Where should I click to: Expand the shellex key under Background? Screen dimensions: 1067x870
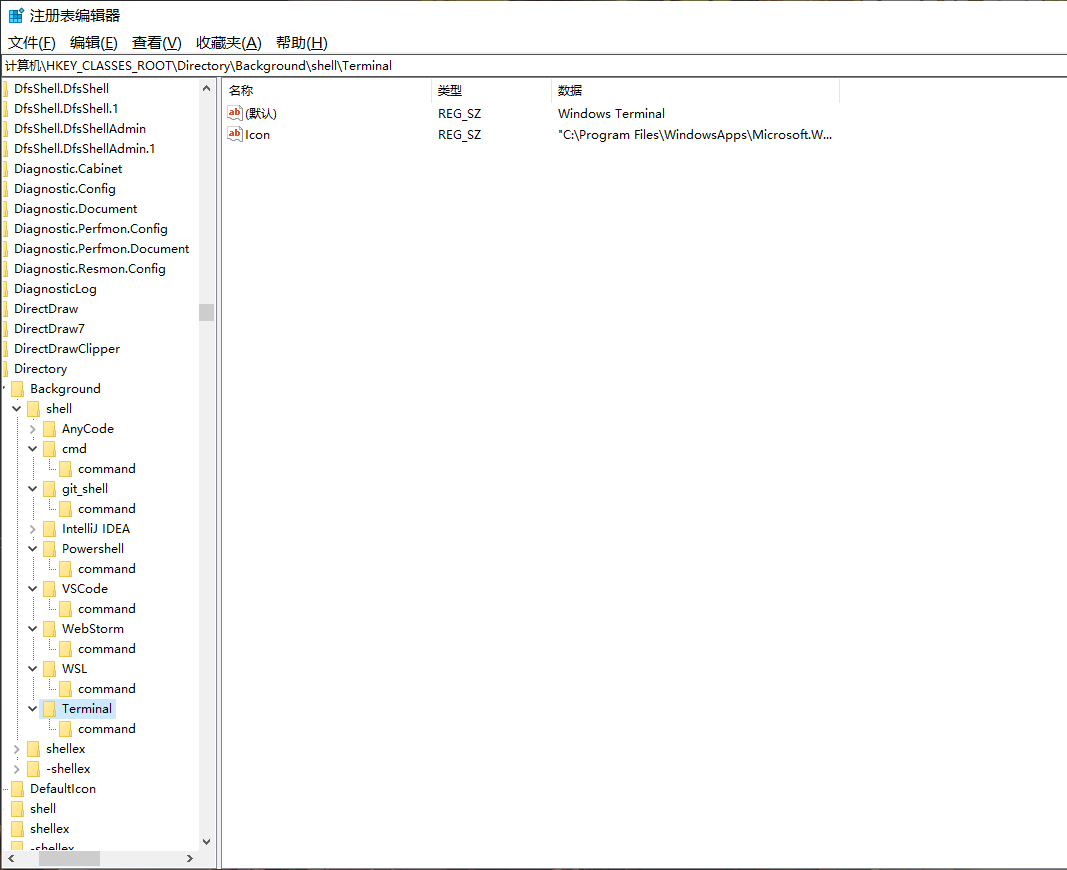(x=16, y=749)
